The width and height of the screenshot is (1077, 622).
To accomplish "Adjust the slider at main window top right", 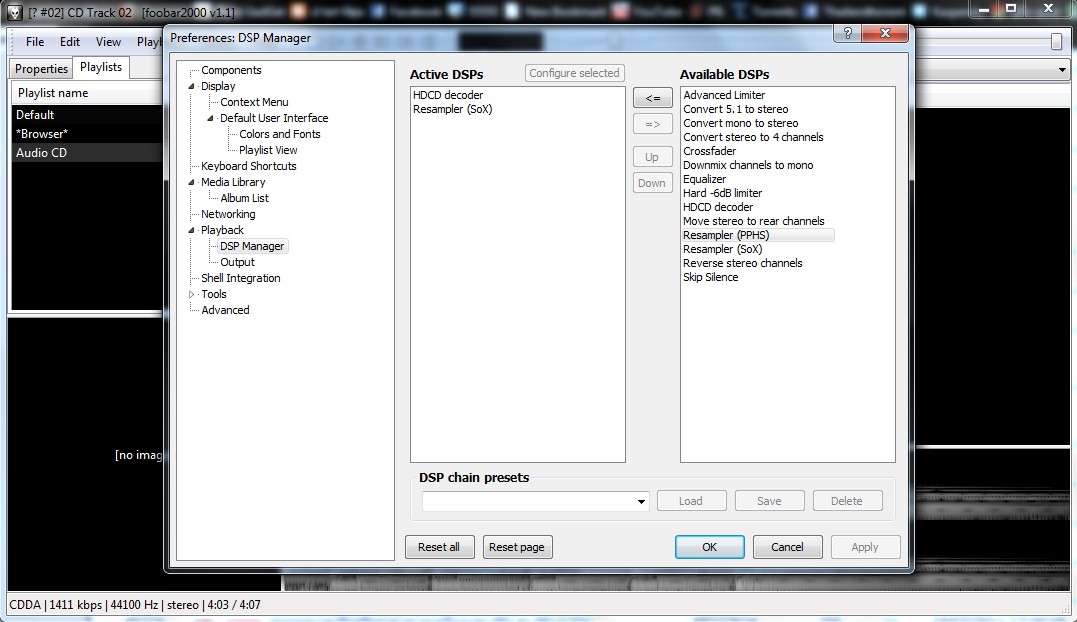I will coord(1056,42).
